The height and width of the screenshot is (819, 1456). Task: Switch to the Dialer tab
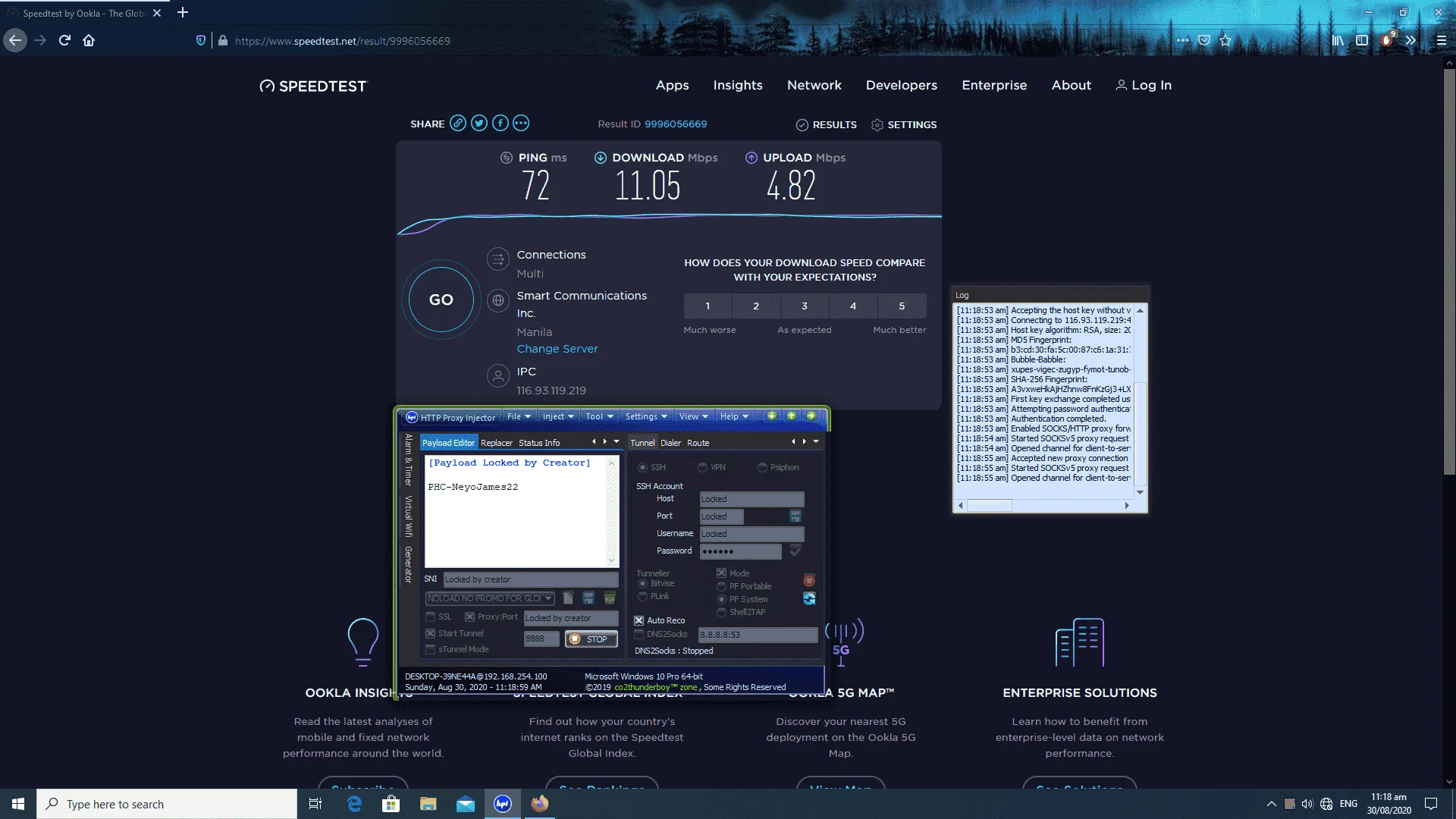tap(670, 443)
